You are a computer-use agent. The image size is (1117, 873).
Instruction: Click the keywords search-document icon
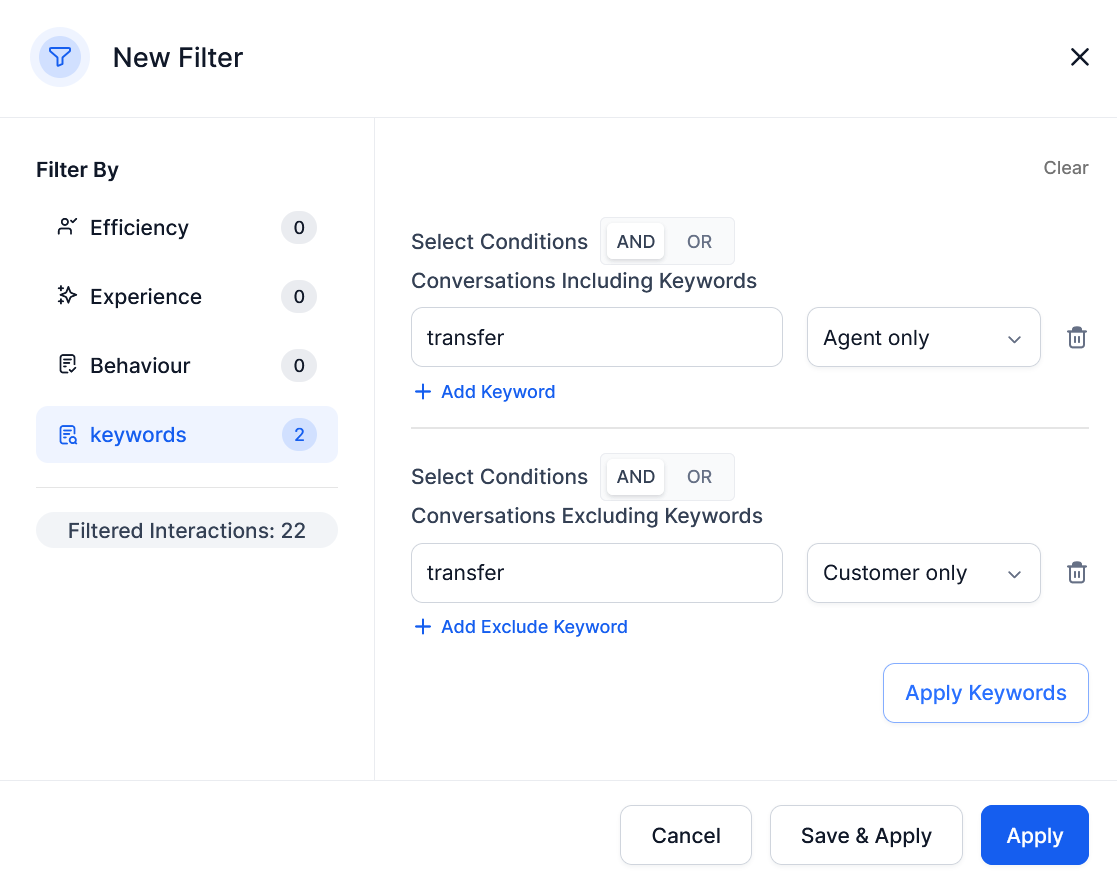[x=67, y=435]
